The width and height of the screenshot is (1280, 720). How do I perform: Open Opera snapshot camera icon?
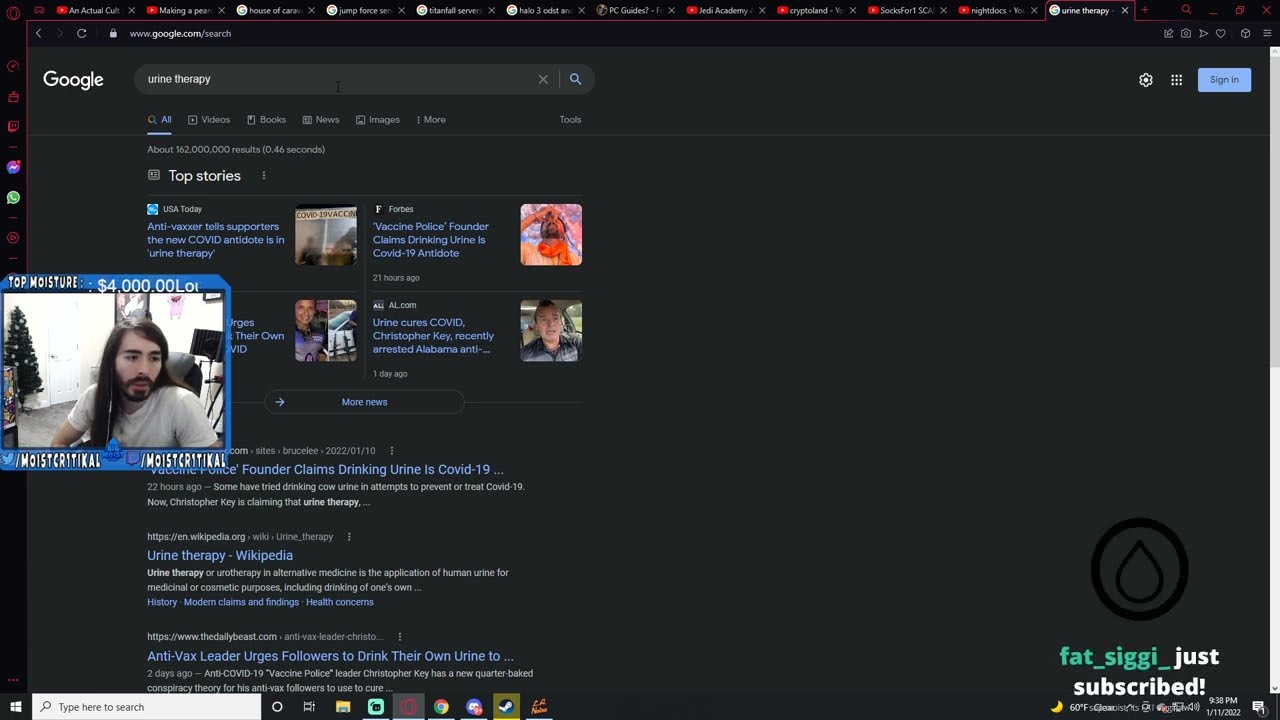click(1185, 33)
